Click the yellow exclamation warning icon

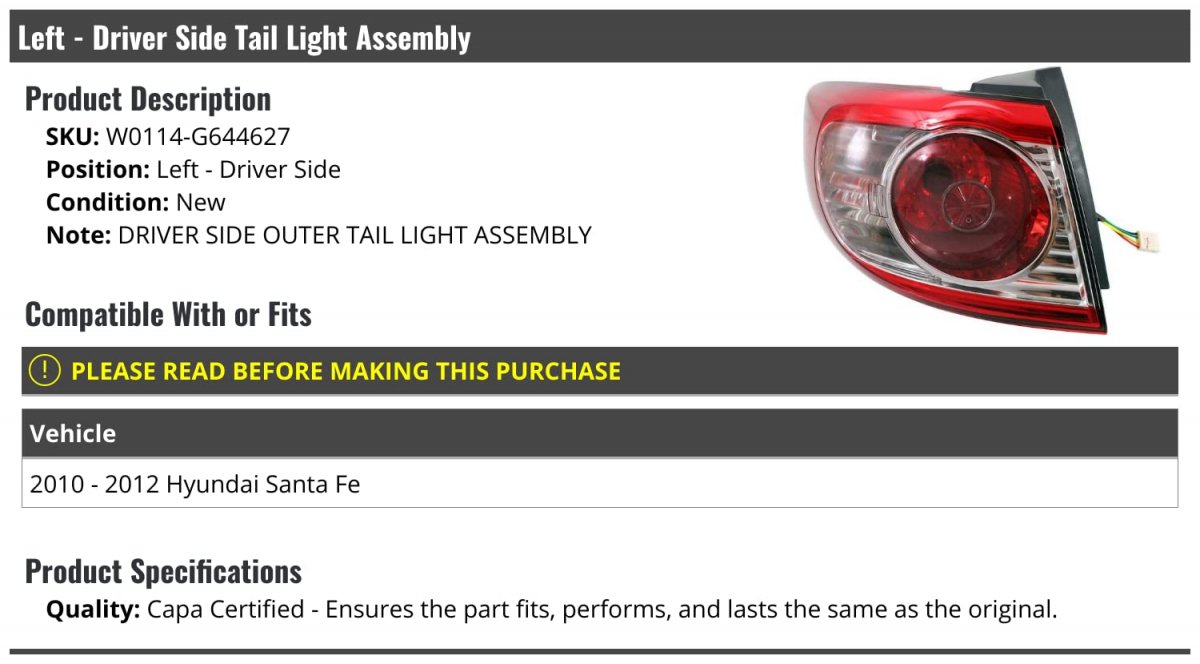click(x=45, y=371)
